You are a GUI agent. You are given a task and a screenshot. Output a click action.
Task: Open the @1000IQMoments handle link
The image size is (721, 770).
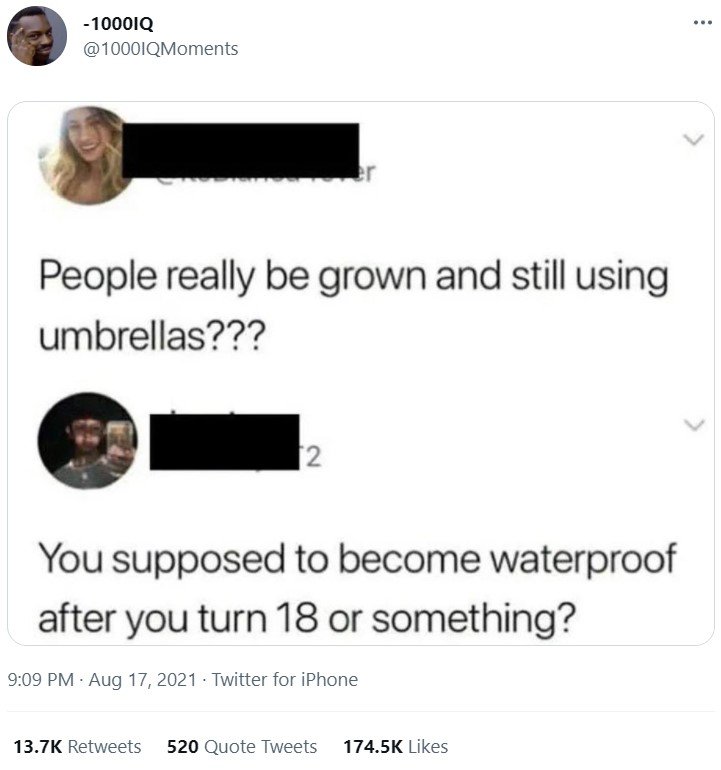click(161, 49)
